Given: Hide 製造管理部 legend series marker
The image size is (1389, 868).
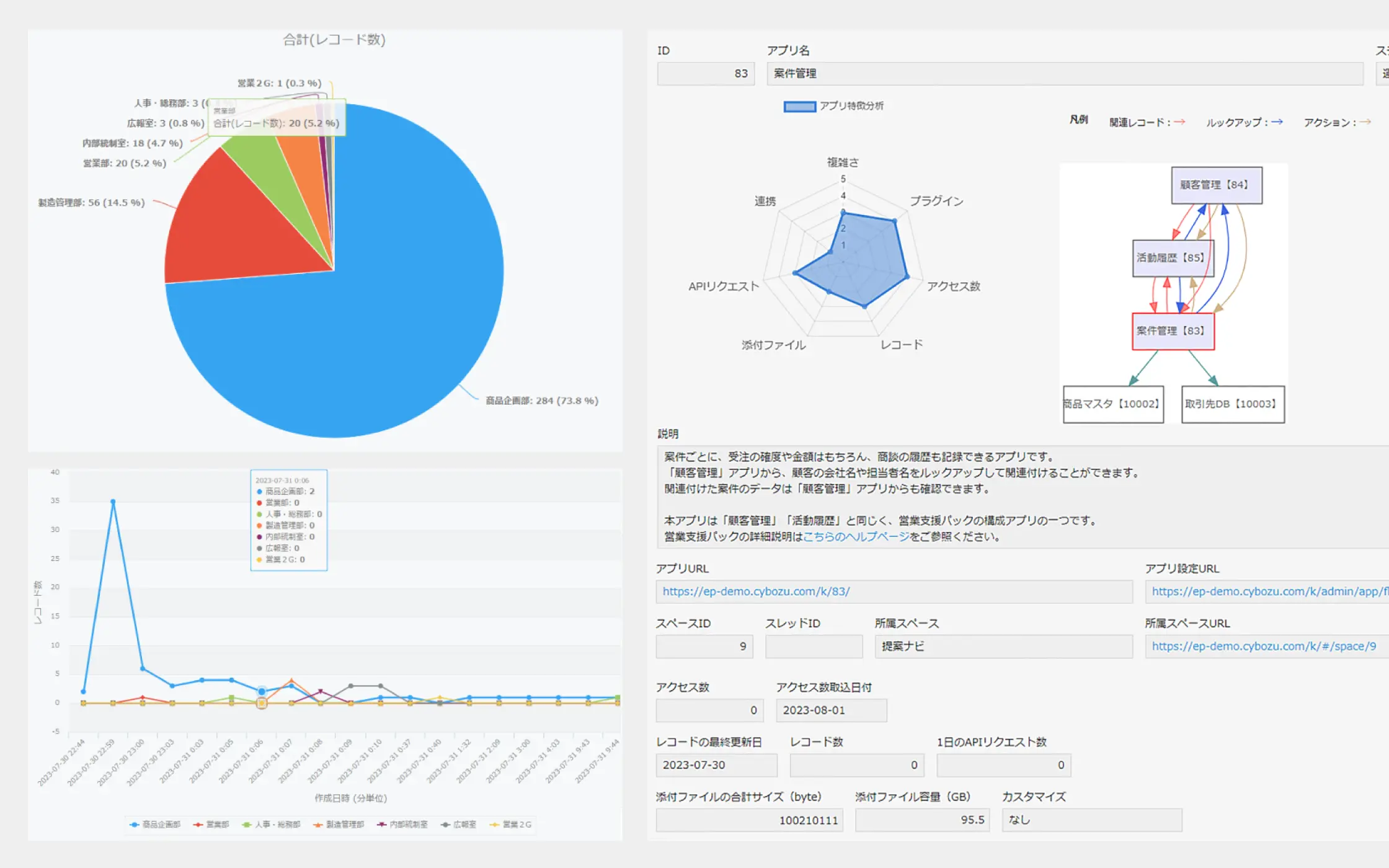Looking at the screenshot, I should click(318, 825).
